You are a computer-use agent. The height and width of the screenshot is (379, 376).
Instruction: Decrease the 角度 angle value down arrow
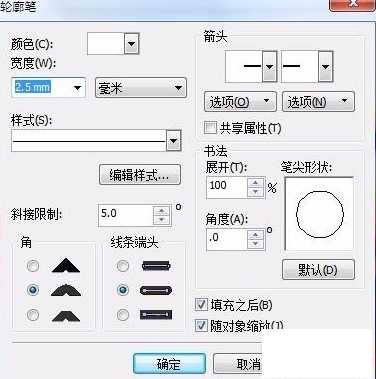[x=256, y=244]
